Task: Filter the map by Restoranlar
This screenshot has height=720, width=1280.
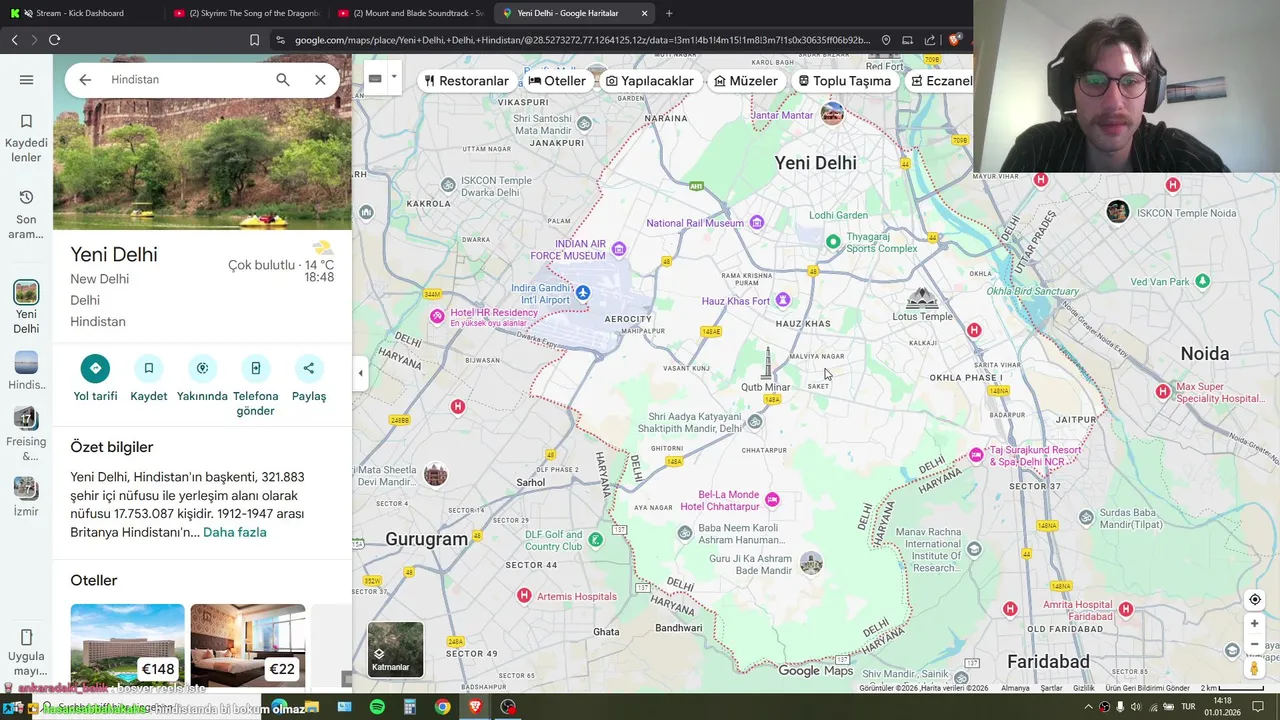Action: [466, 81]
